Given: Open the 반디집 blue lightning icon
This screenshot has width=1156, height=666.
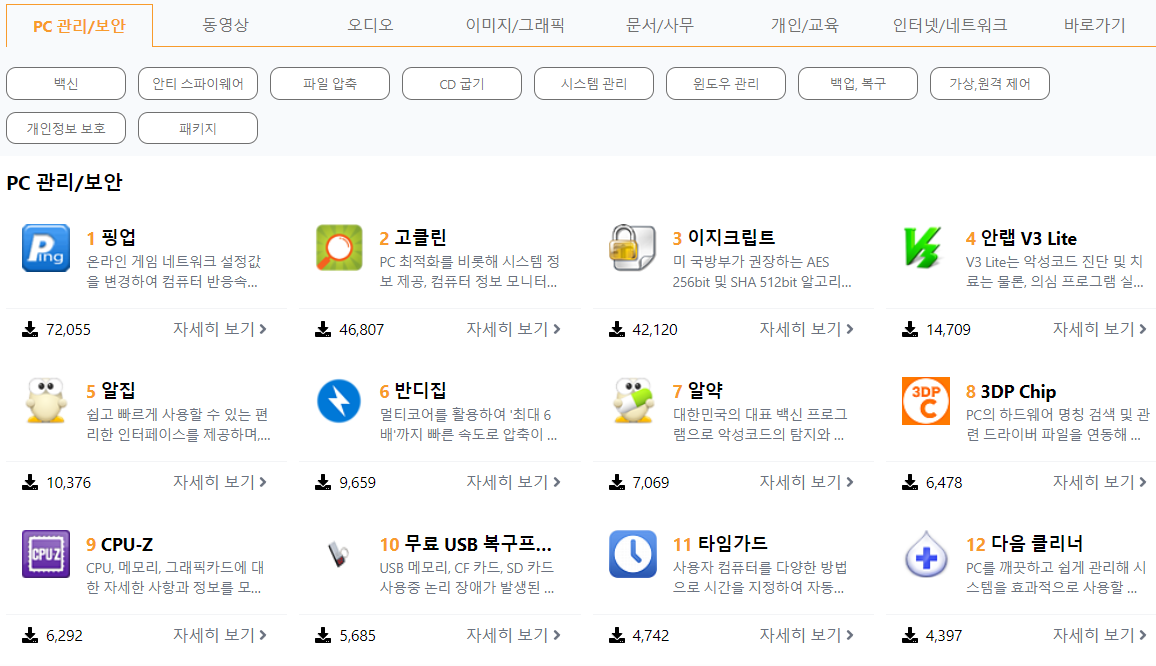Looking at the screenshot, I should click(x=339, y=401).
